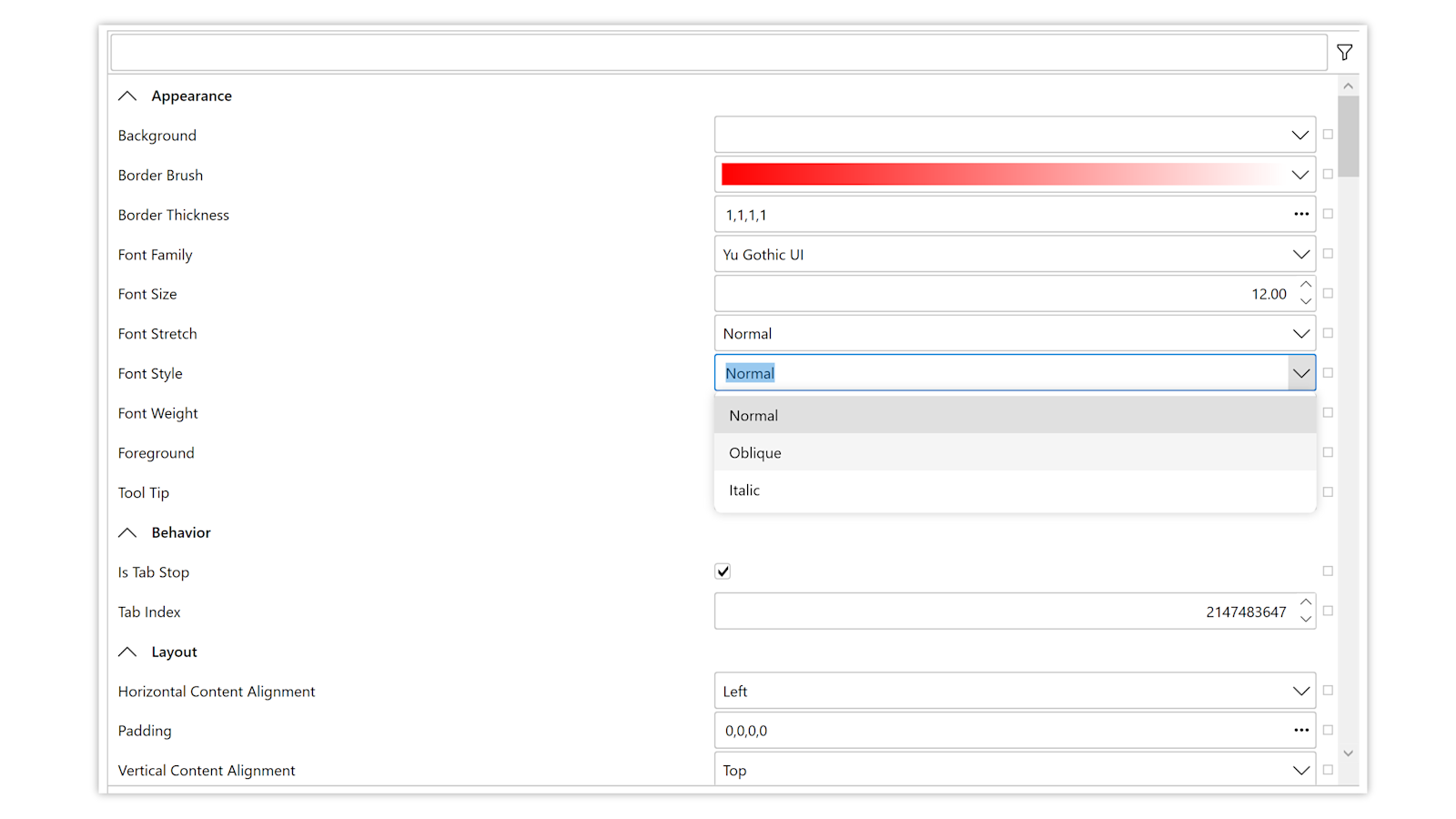The height and width of the screenshot is (819, 1456).
Task: Click the small square marker beside Tab Index
Action: point(1328,611)
